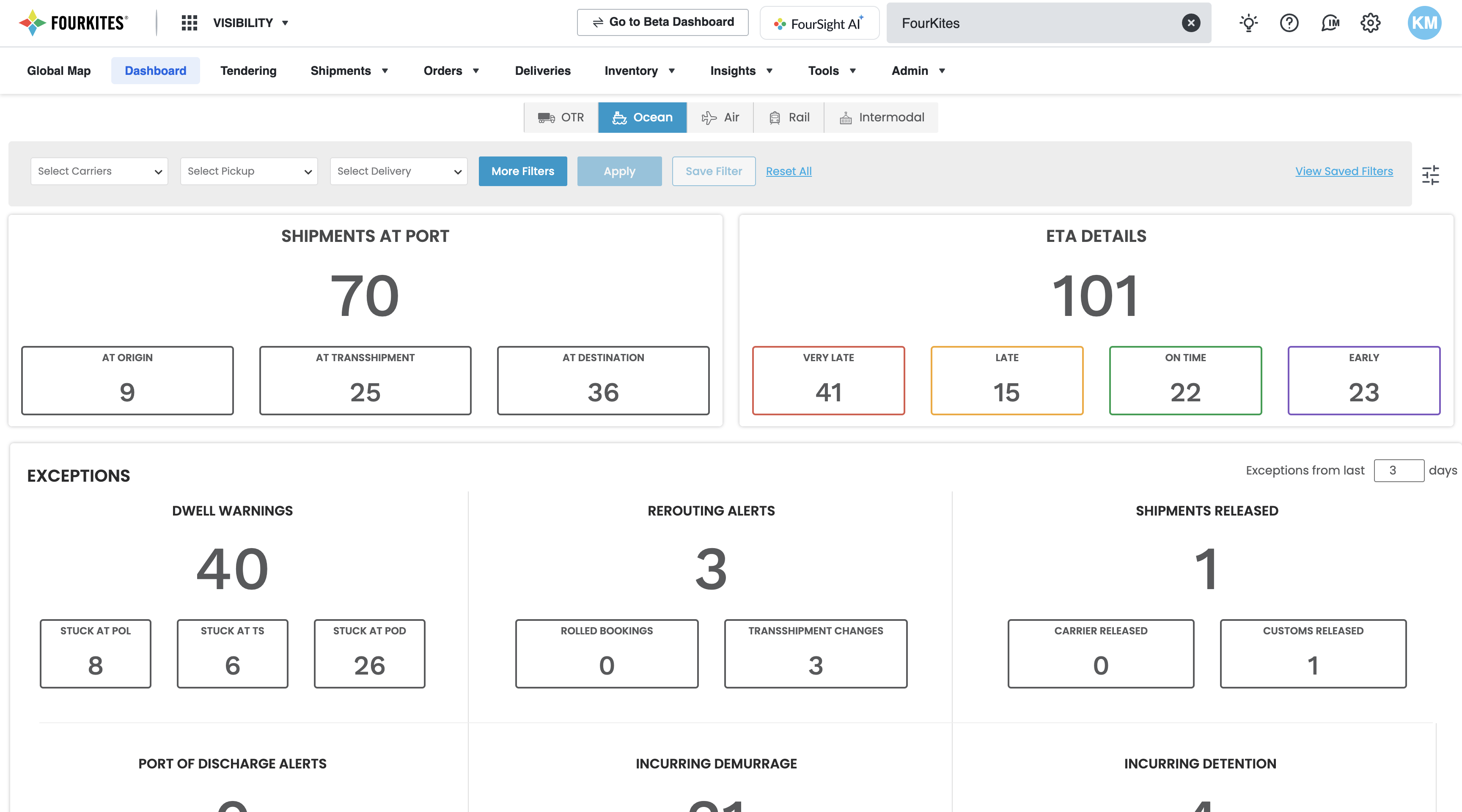Click the Shipments Released total 1
The width and height of the screenshot is (1462, 812).
click(1206, 568)
